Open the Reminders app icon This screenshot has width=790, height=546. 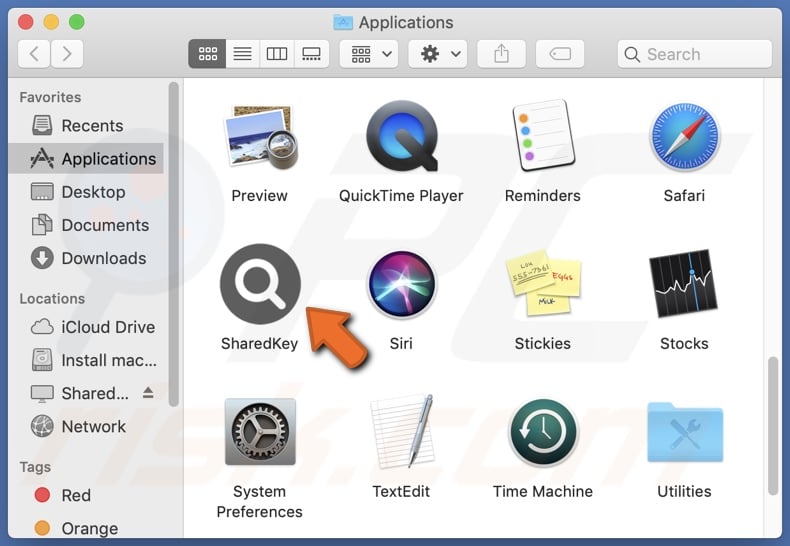tap(543, 135)
